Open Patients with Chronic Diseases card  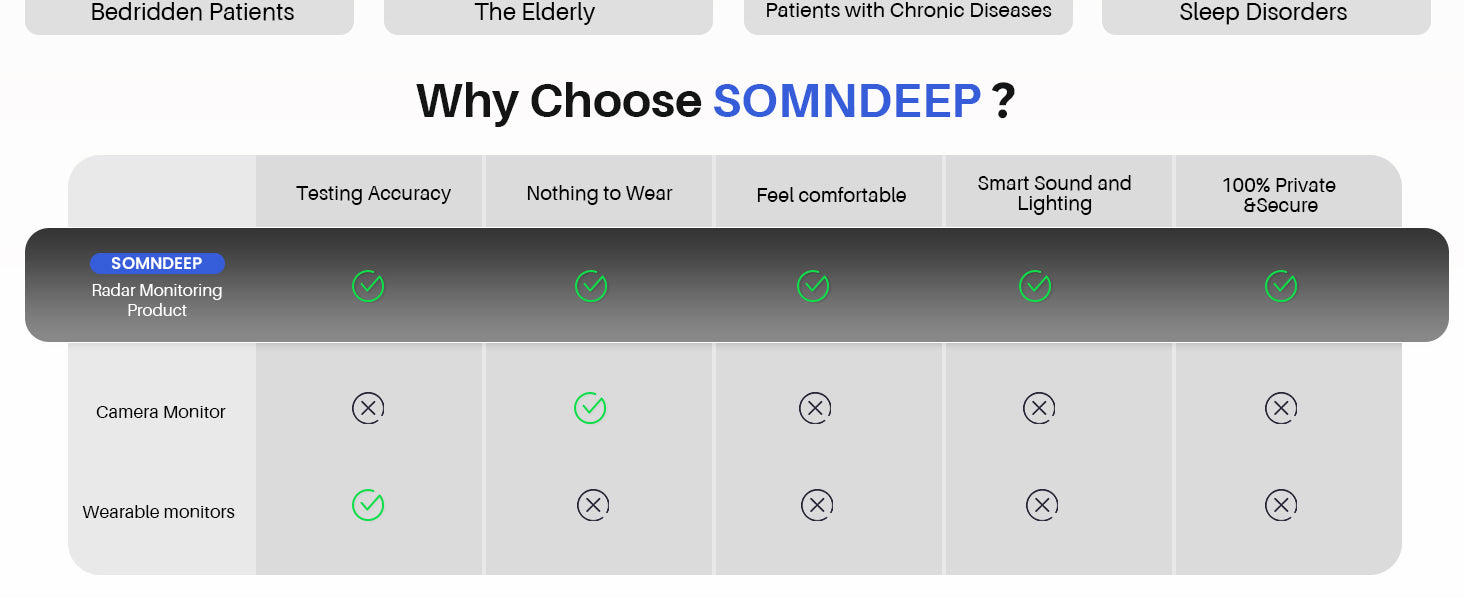[908, 14]
